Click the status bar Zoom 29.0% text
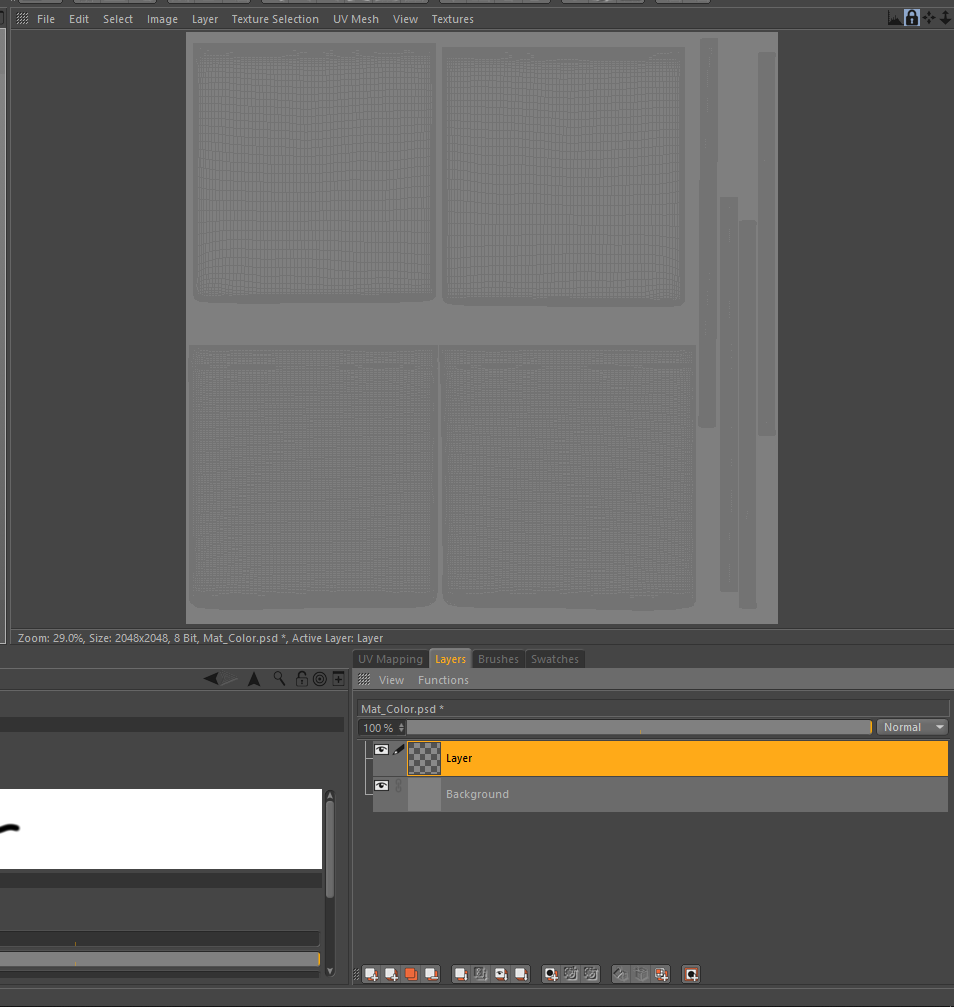Viewport: 954px width, 1007px height. (51, 638)
